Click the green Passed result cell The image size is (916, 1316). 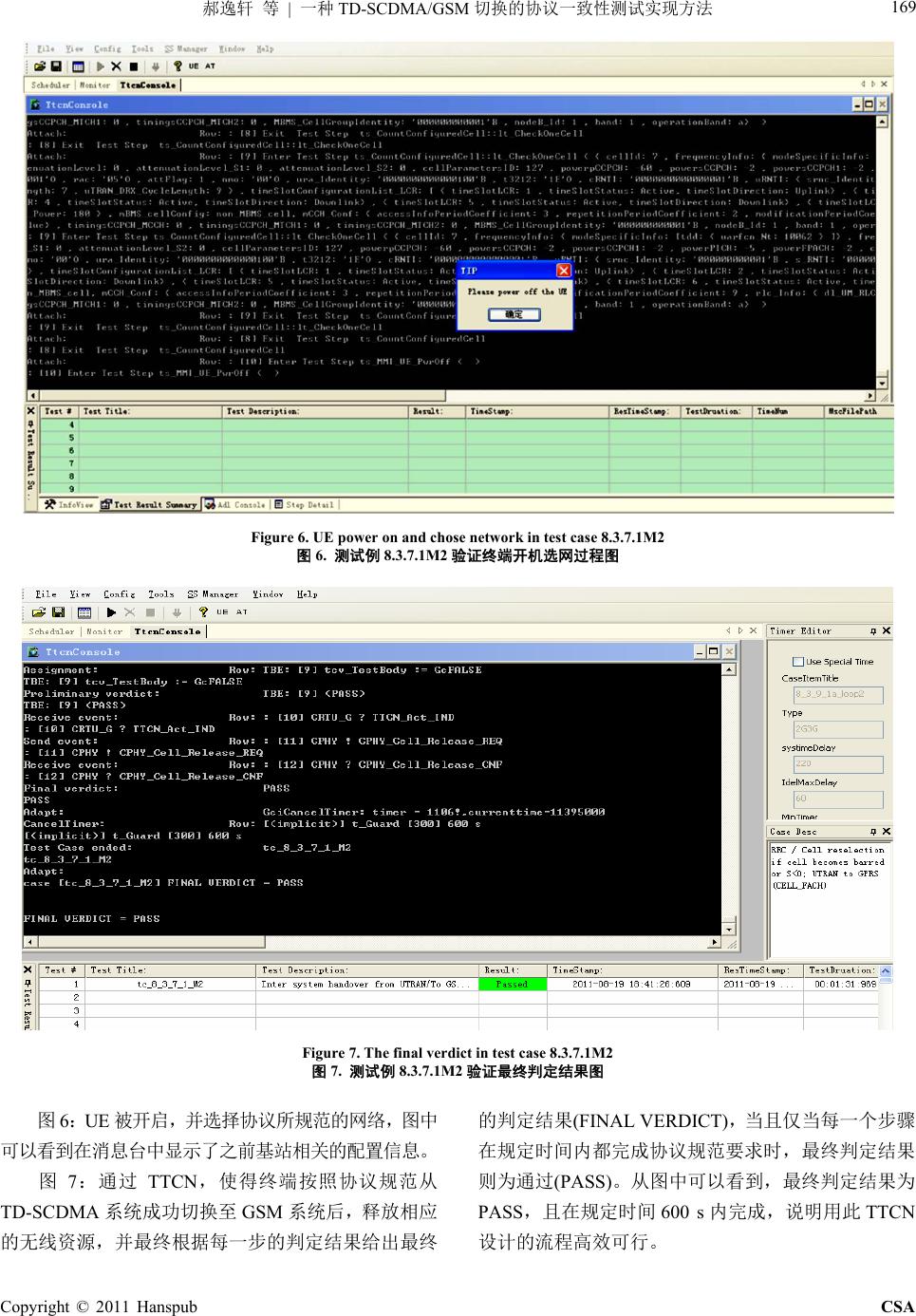coord(512,985)
